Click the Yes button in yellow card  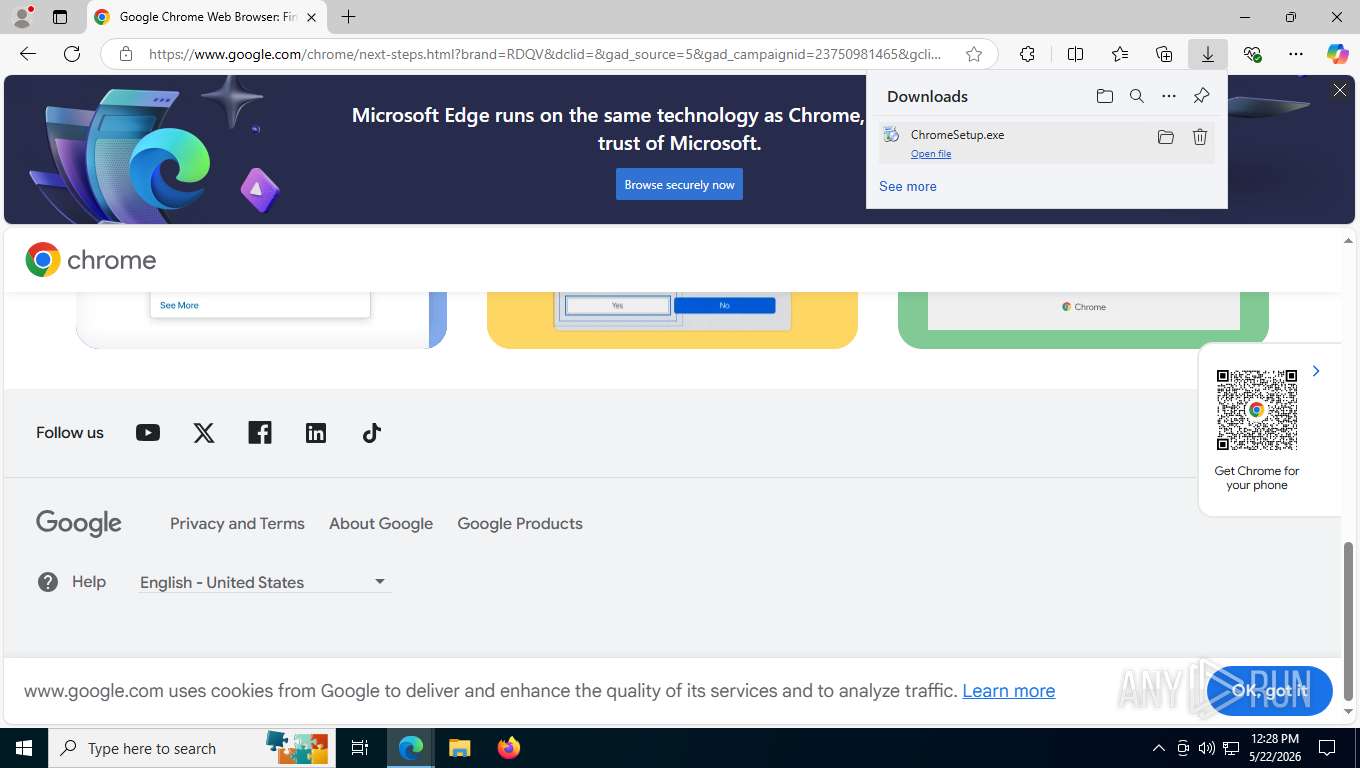(617, 305)
